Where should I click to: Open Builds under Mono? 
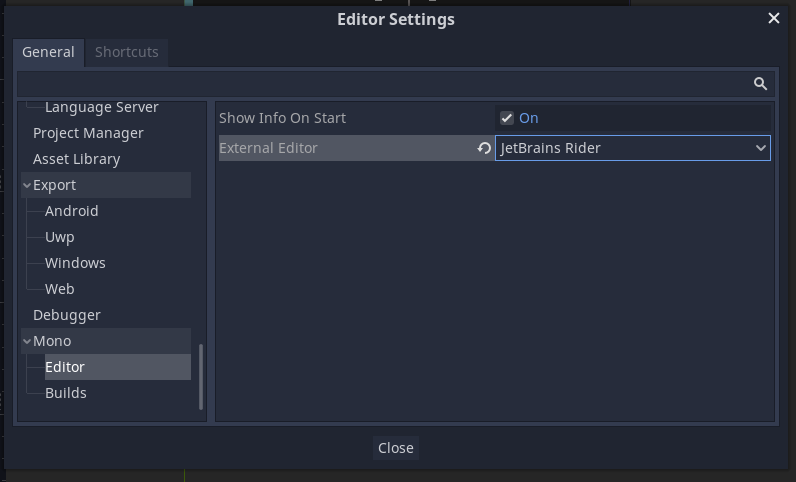[65, 393]
